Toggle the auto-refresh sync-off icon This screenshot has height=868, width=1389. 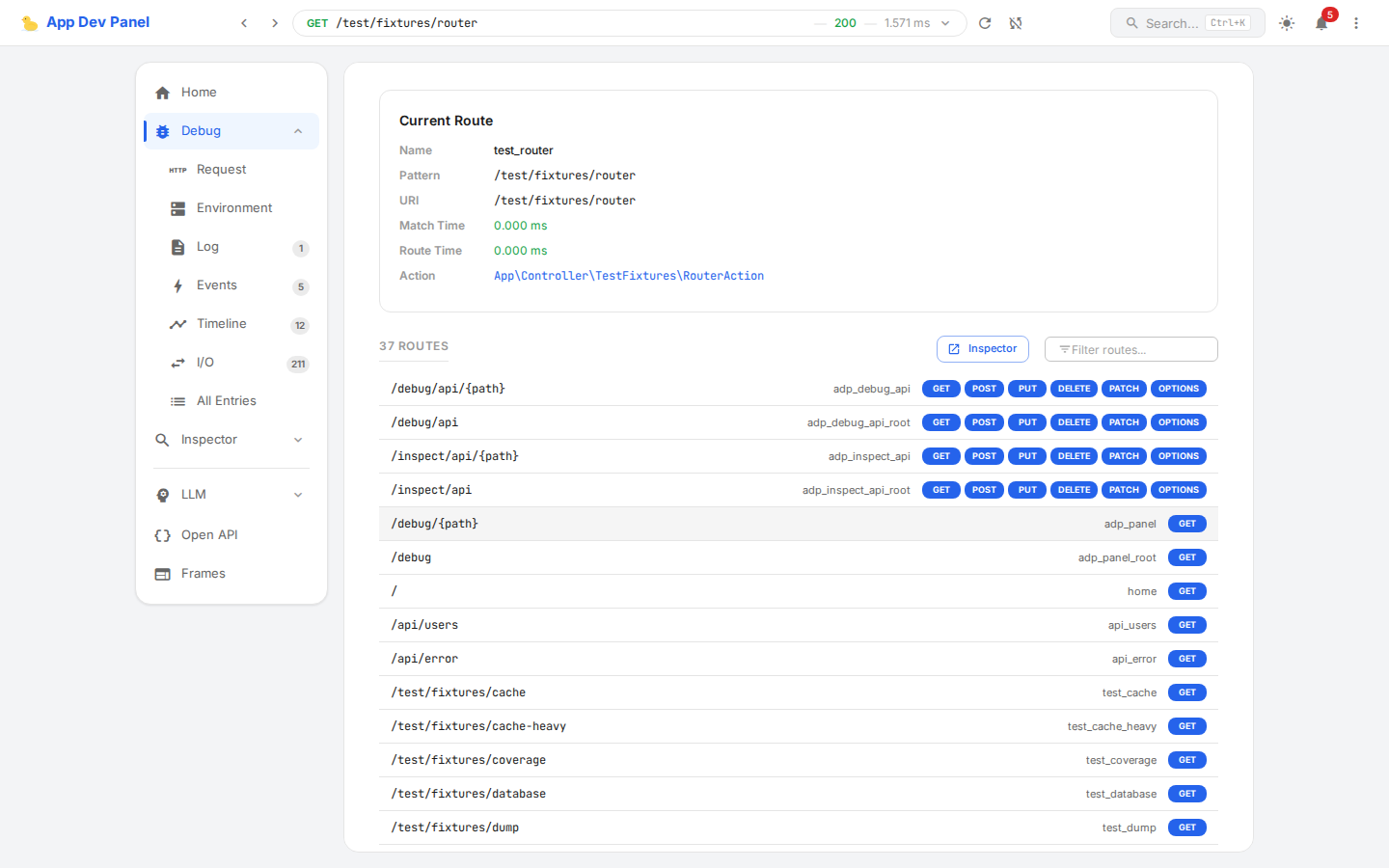coord(1016,23)
